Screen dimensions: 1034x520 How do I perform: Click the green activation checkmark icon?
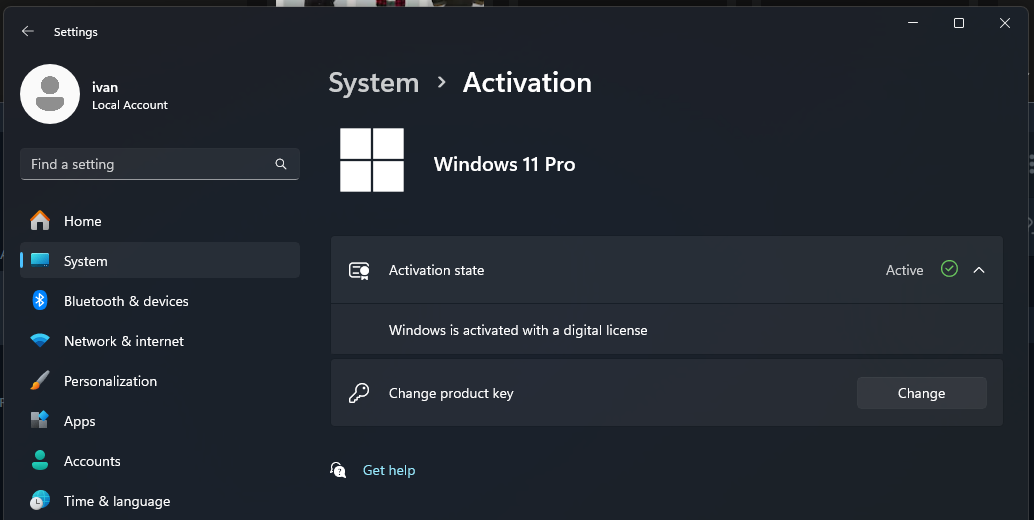[949, 269]
